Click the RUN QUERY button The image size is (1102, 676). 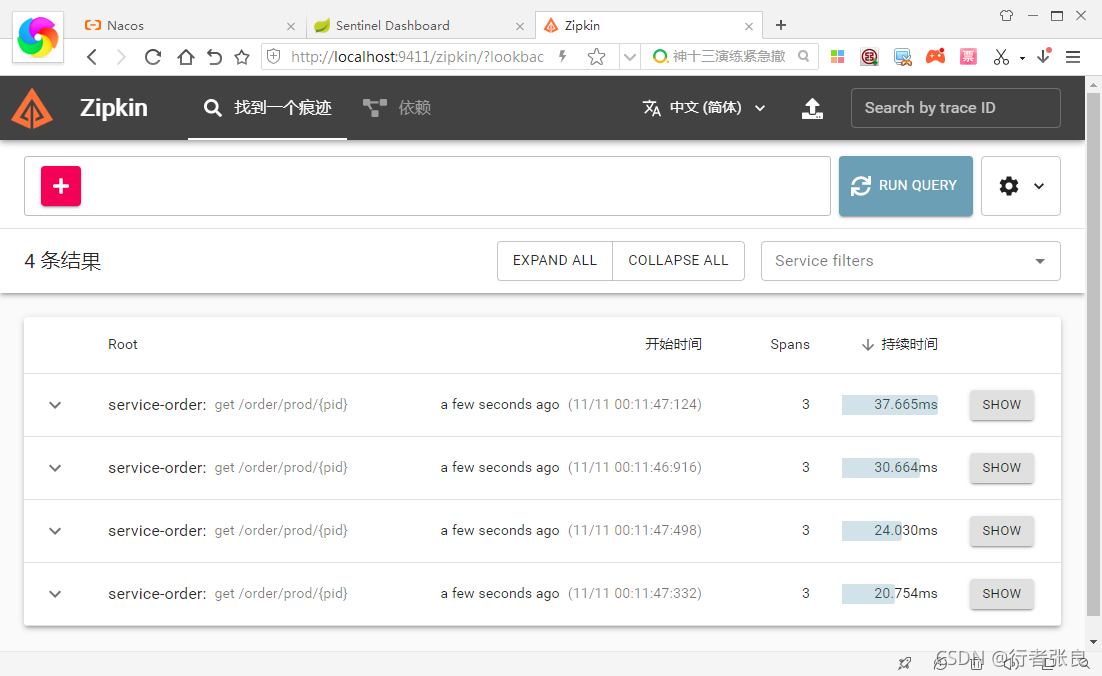pyautogui.click(x=905, y=186)
